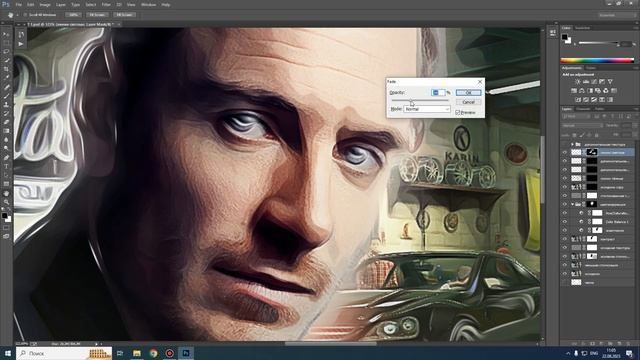Toggle Preview checkbox in Fade dialog

coord(458,112)
